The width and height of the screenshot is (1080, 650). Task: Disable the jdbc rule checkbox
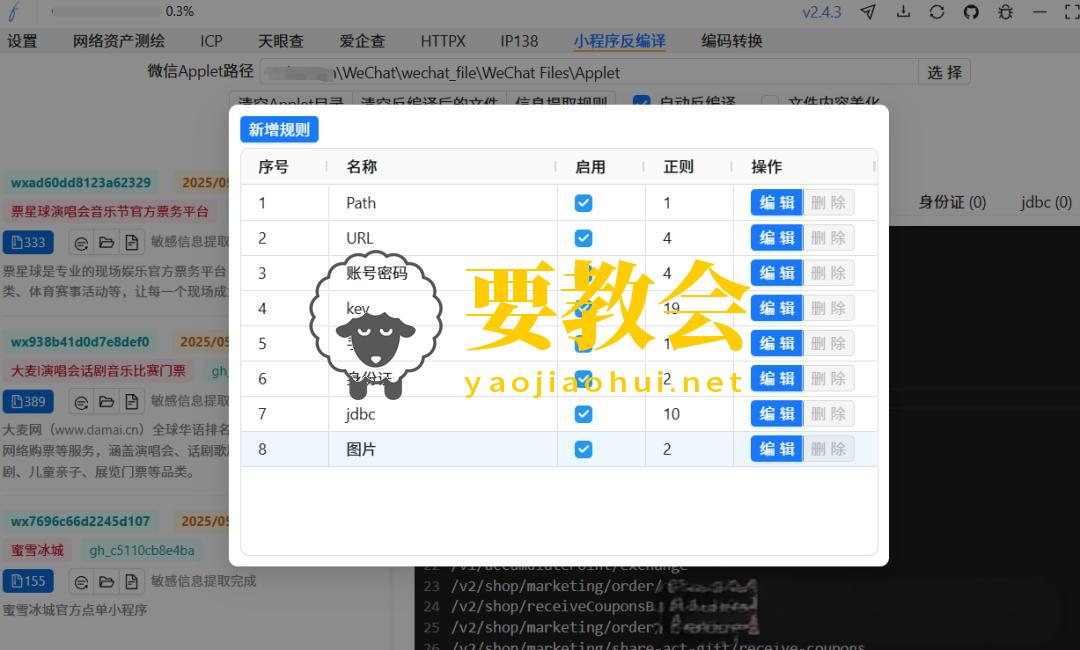[583, 414]
